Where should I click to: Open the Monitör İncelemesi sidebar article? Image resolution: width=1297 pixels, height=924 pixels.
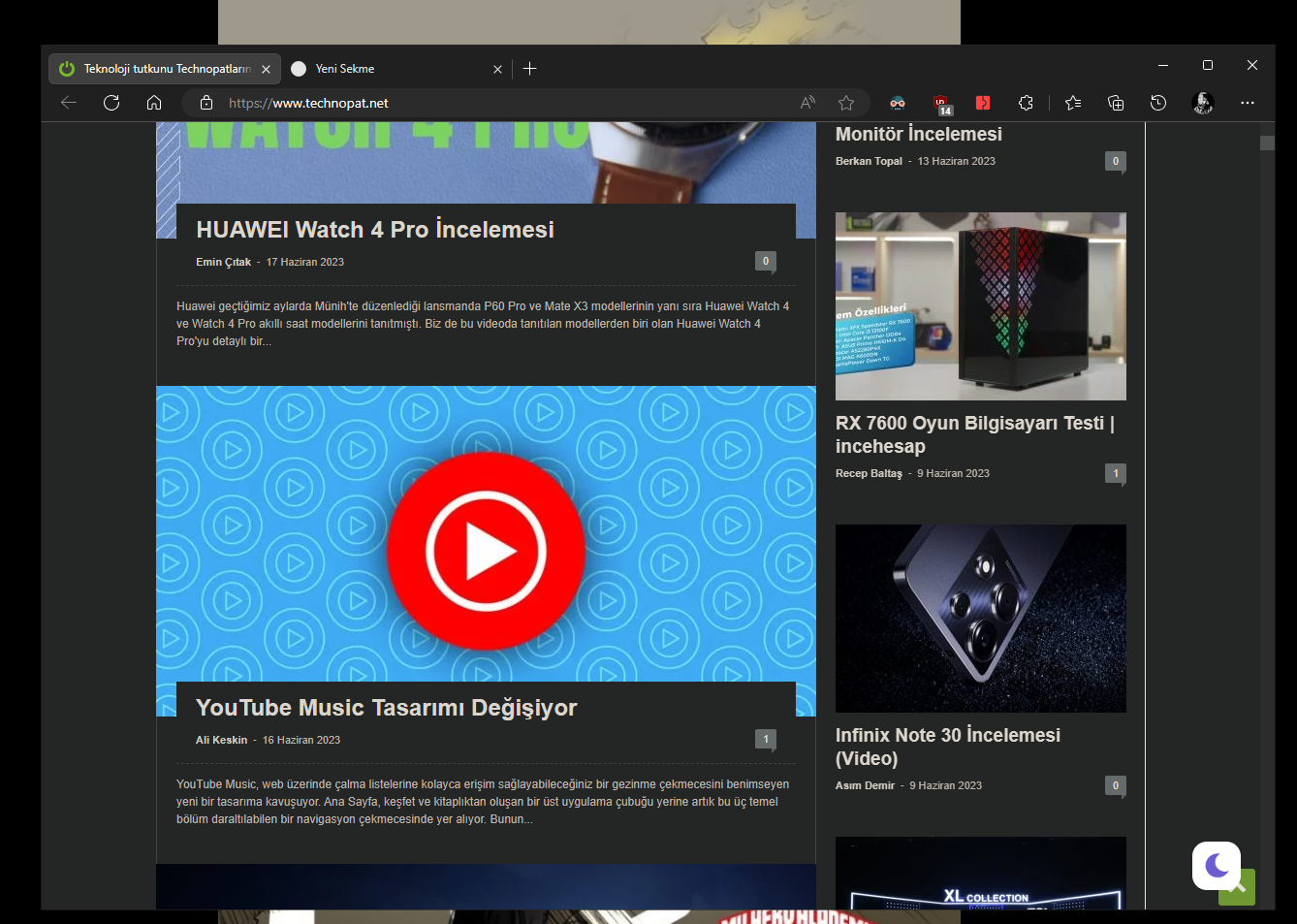point(919,134)
